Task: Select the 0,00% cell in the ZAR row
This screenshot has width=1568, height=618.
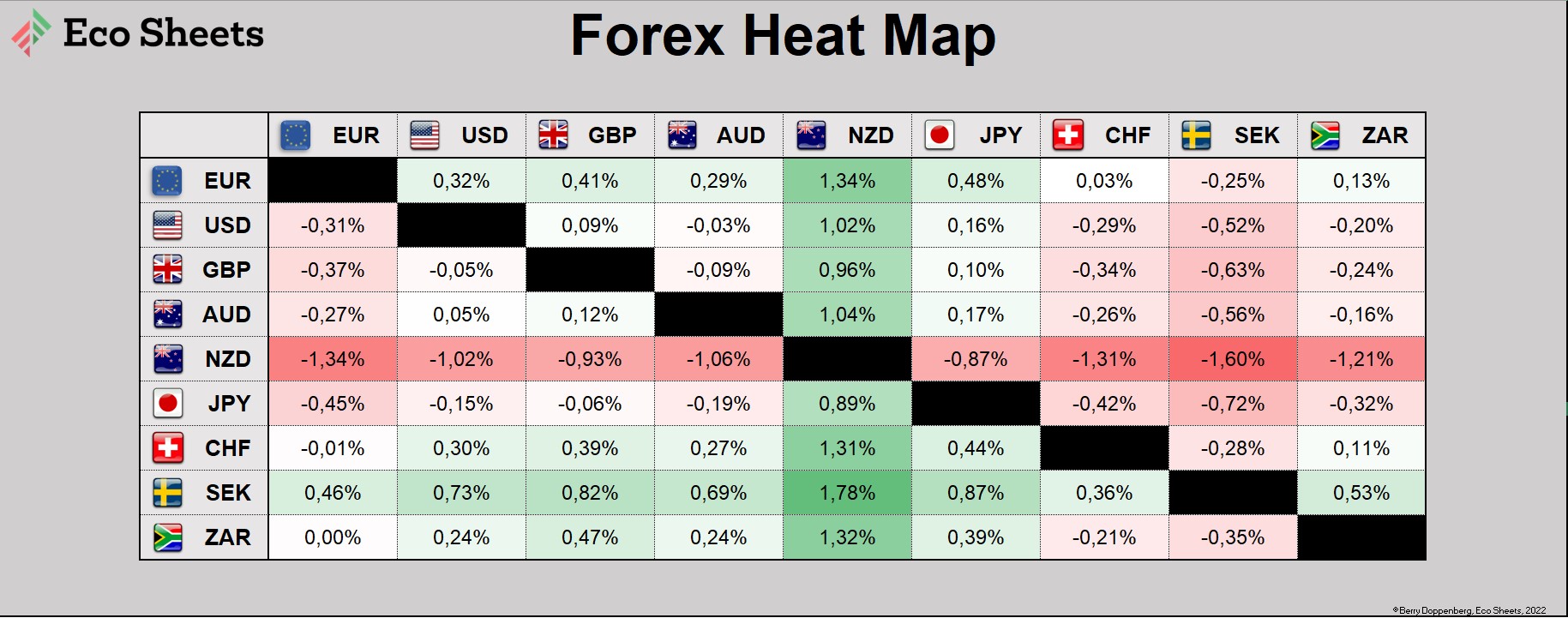Action: (x=333, y=537)
